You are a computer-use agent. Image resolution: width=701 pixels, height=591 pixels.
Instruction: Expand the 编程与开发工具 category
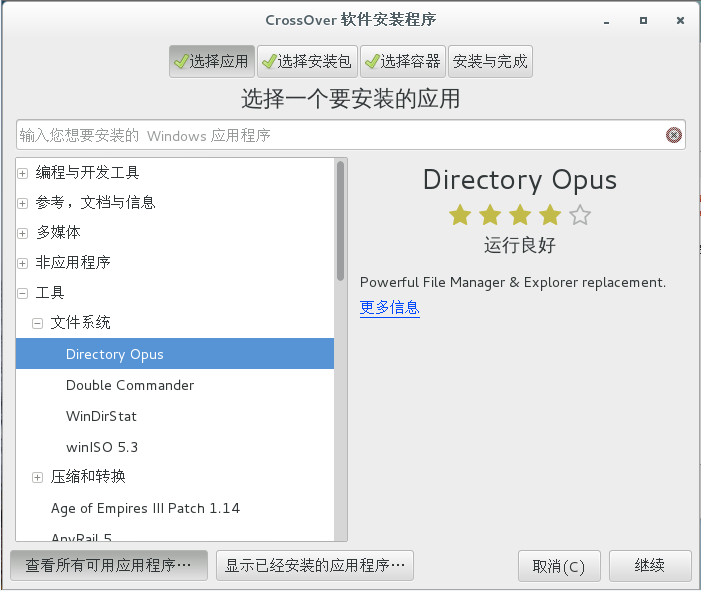tap(23, 173)
